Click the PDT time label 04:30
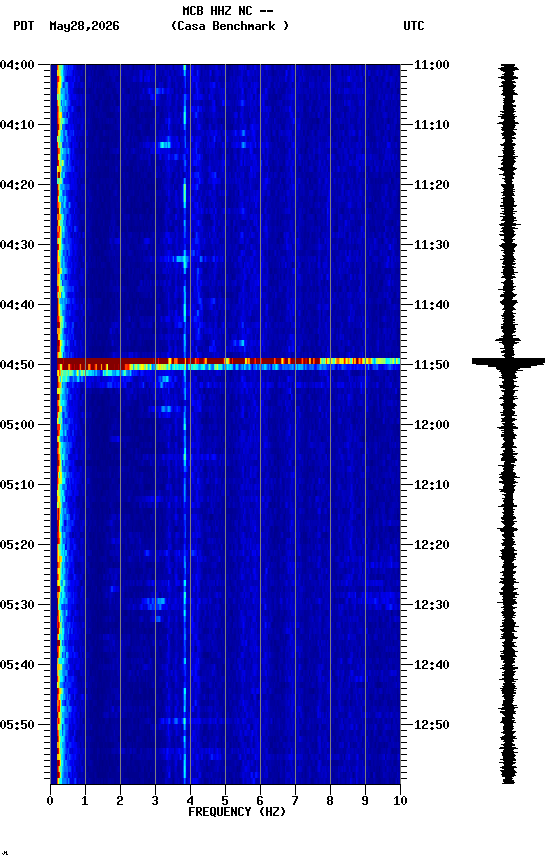The width and height of the screenshot is (552, 864). (17, 245)
